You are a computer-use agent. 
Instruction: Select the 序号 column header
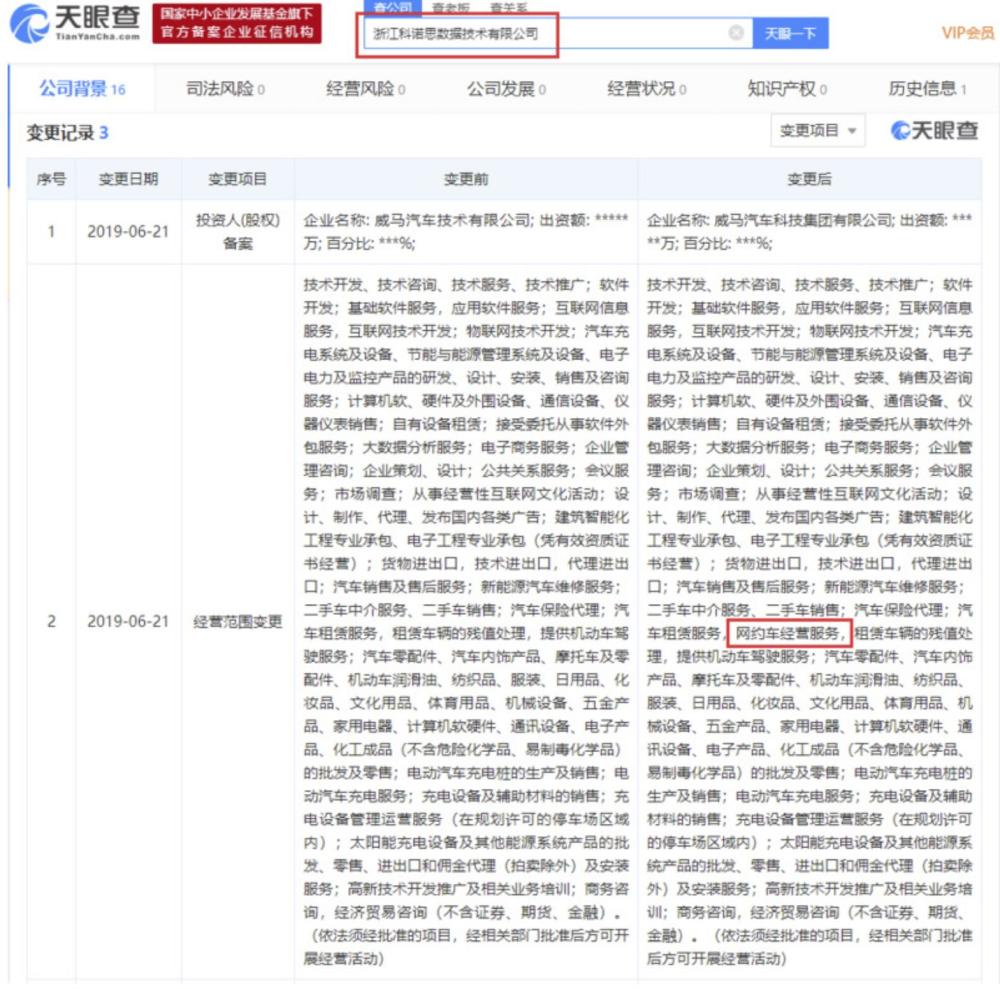[51, 179]
